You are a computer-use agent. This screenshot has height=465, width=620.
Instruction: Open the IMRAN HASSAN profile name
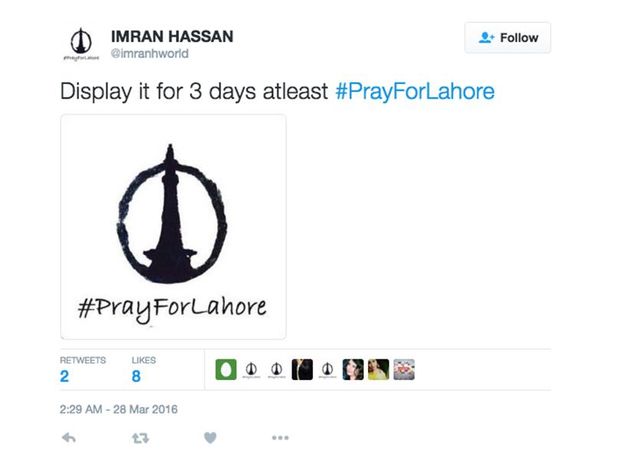coord(172,36)
